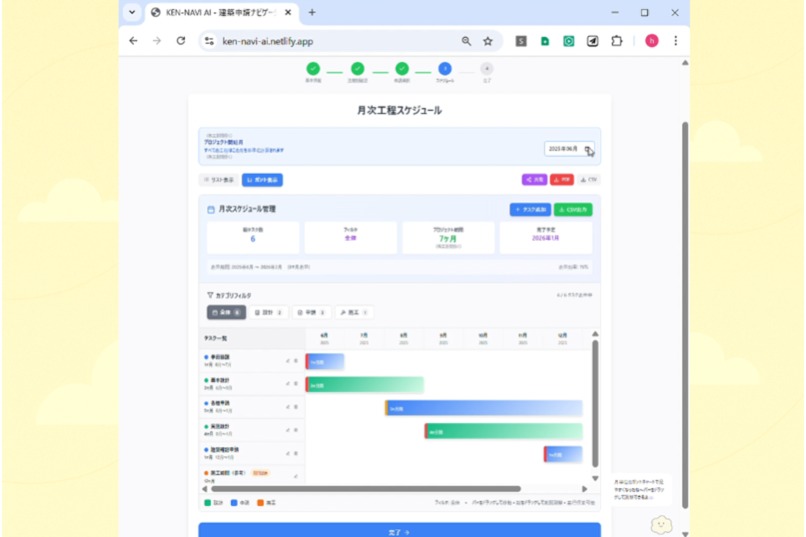Click the purple 共有 share button

tap(535, 179)
